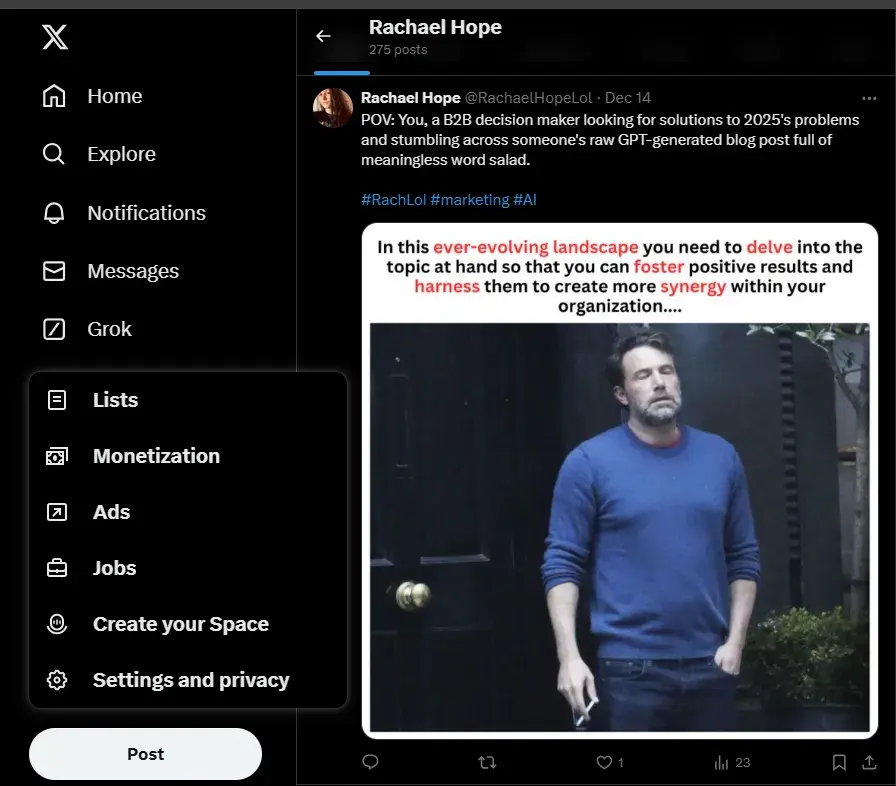Viewport: 896px width, 786px height.
Task: View post analytics bar chart icon
Action: [x=721, y=762]
